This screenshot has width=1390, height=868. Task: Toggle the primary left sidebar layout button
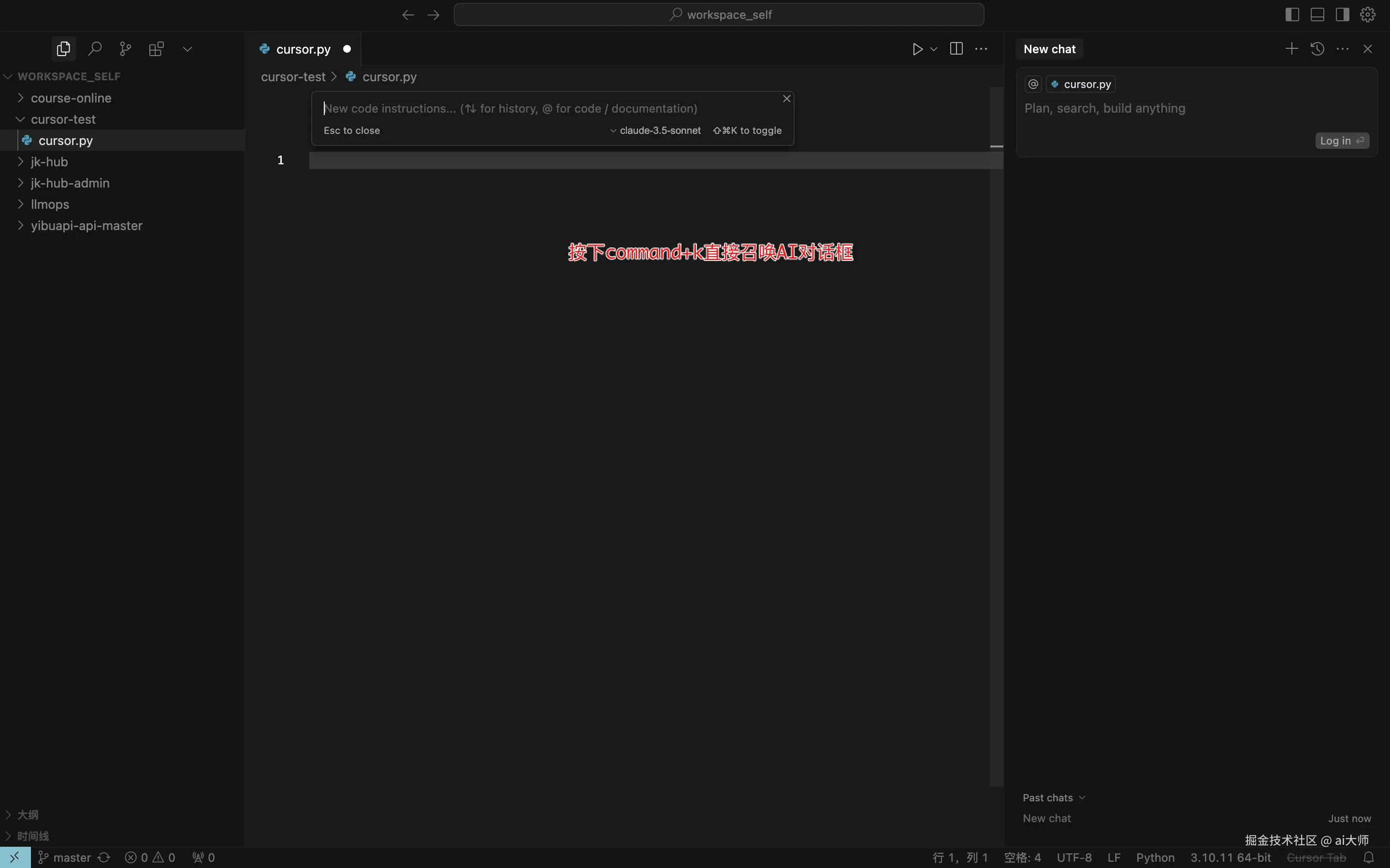(1292, 14)
